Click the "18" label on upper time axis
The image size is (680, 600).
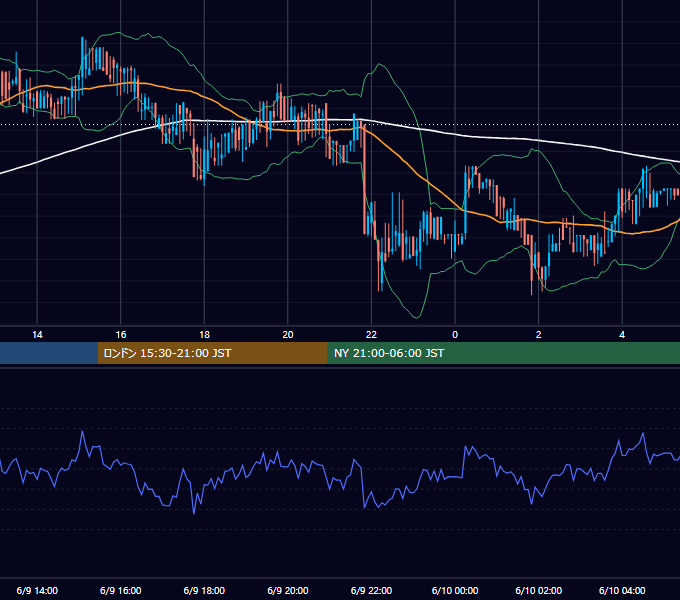tap(204, 335)
